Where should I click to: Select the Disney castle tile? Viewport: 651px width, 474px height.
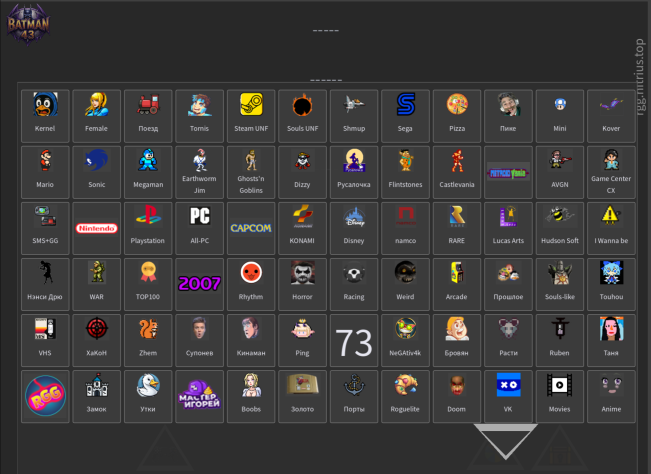point(354,228)
